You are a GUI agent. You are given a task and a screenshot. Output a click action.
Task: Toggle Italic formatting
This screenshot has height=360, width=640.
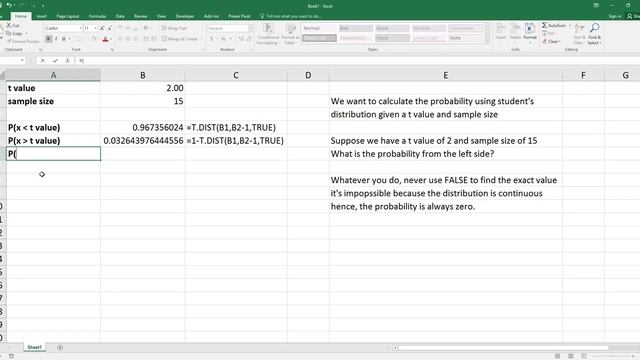coord(56,39)
